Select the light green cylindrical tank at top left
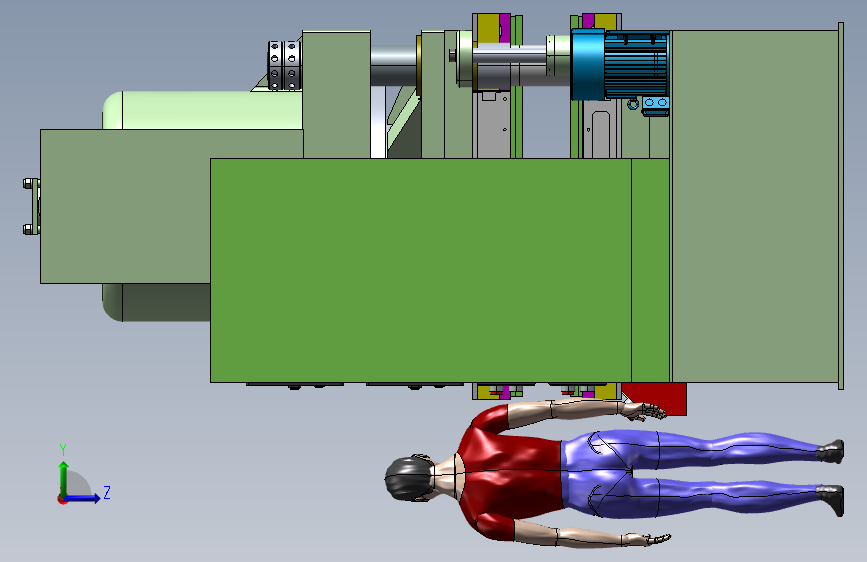 [202, 111]
